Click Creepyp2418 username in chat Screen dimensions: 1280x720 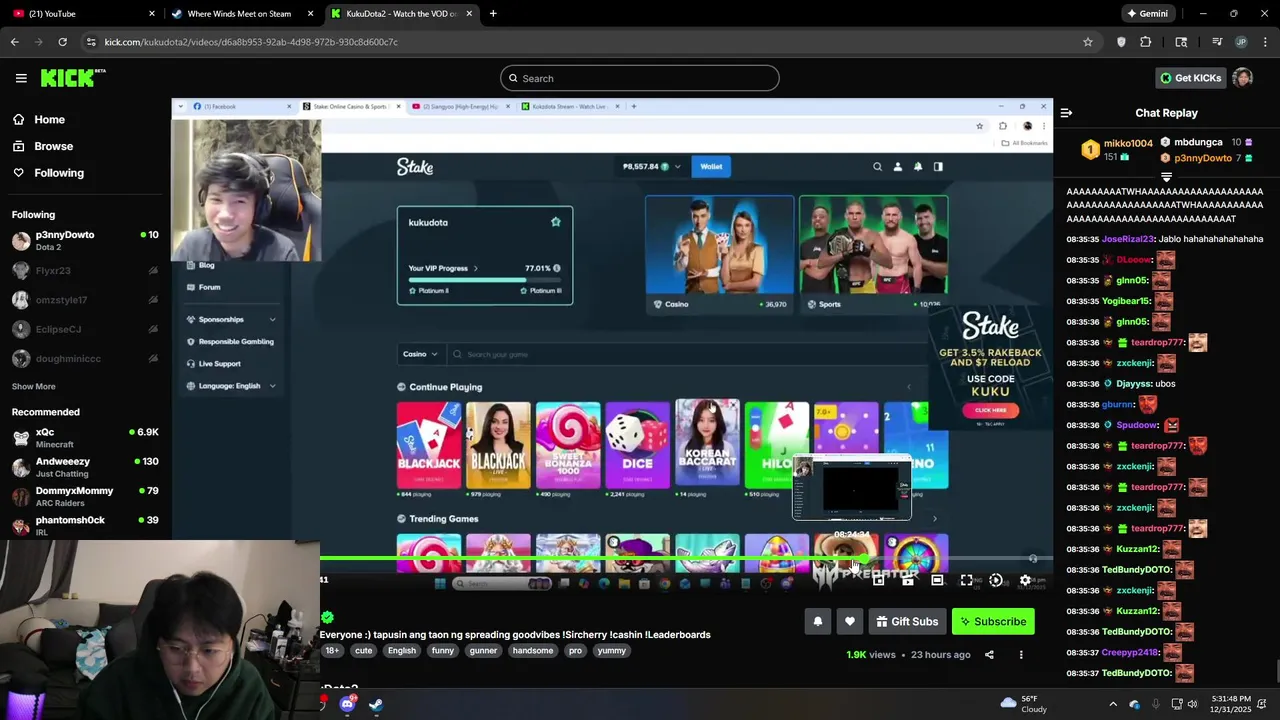pyautogui.click(x=1130, y=653)
